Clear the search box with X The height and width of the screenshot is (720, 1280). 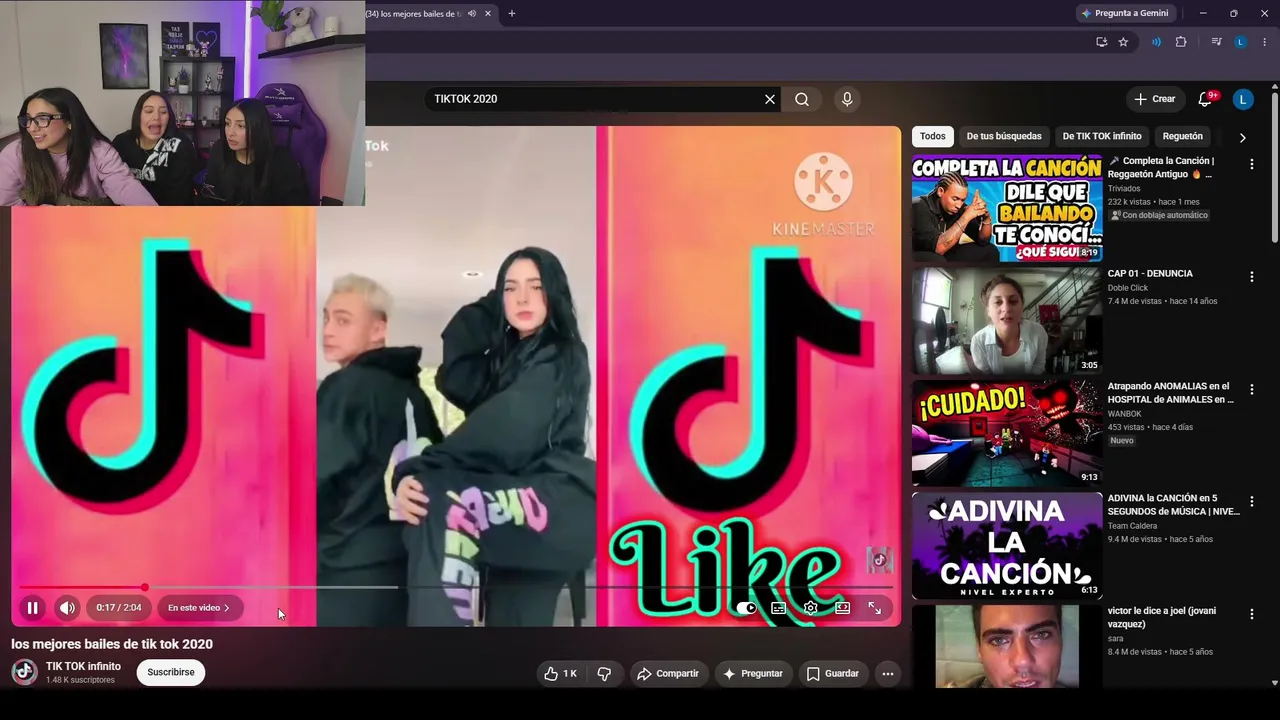[x=770, y=99]
